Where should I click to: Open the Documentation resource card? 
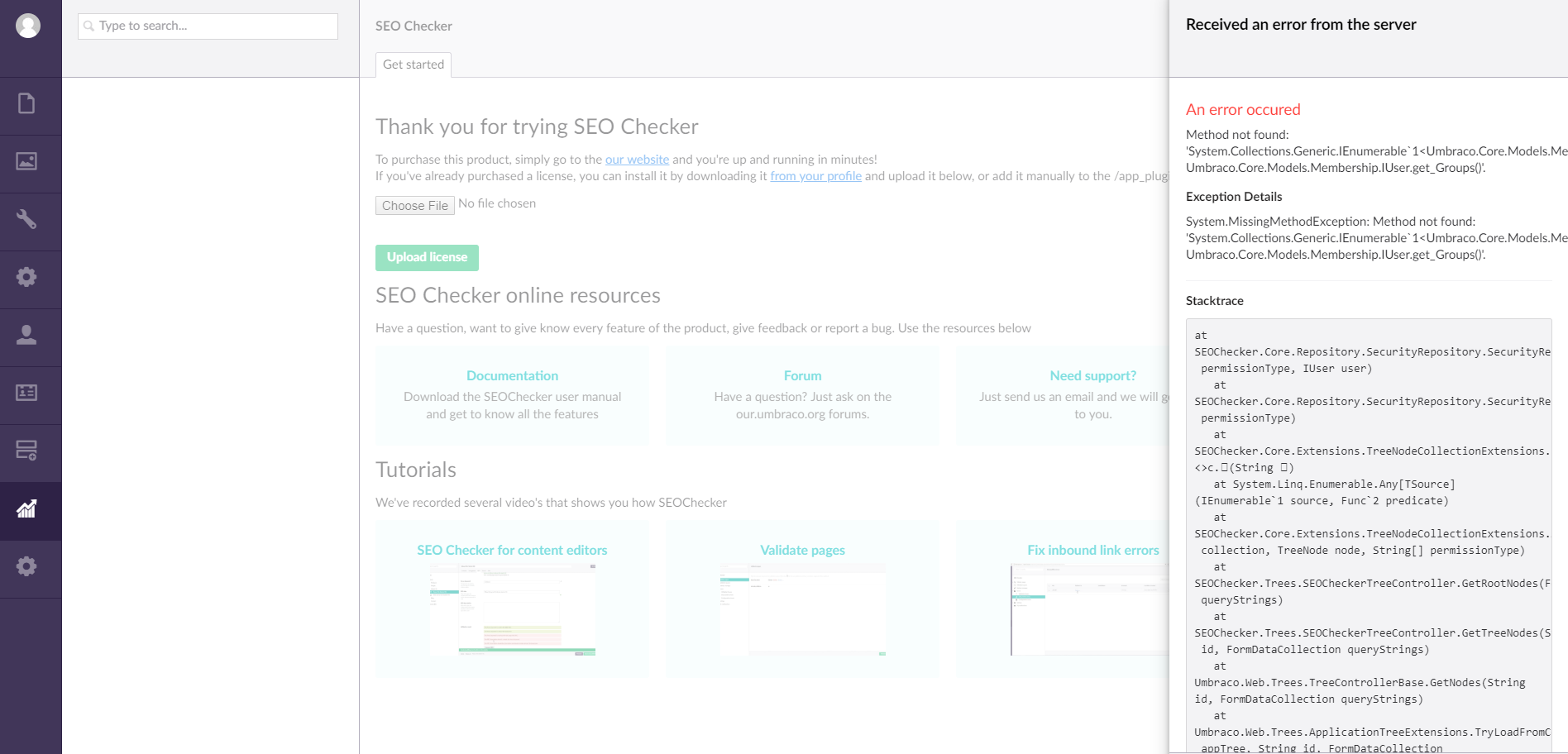(512, 395)
